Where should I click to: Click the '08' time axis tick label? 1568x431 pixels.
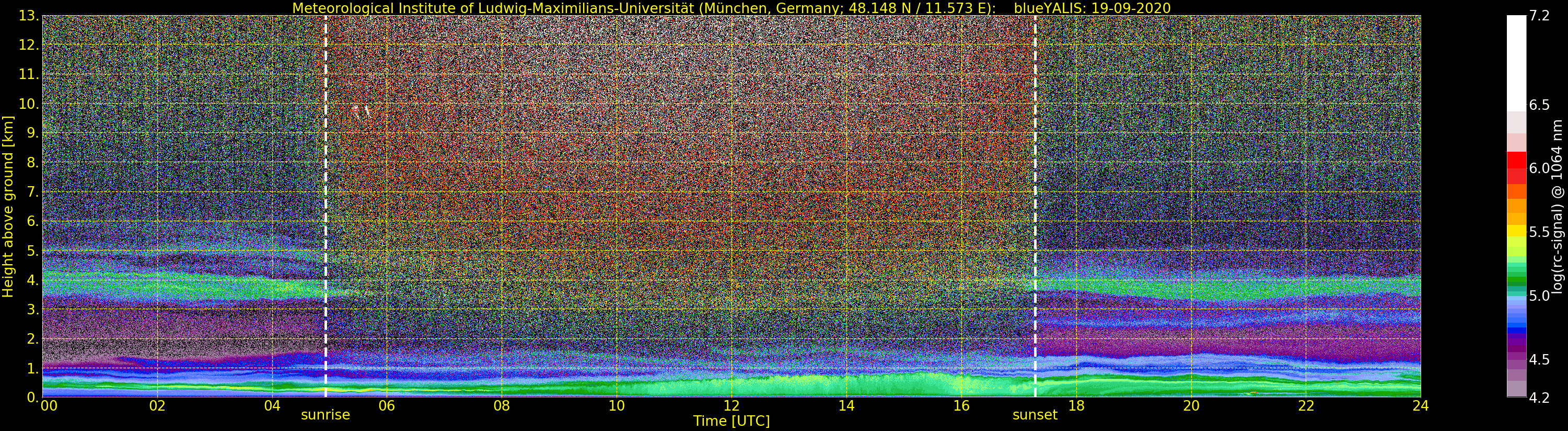502,405
